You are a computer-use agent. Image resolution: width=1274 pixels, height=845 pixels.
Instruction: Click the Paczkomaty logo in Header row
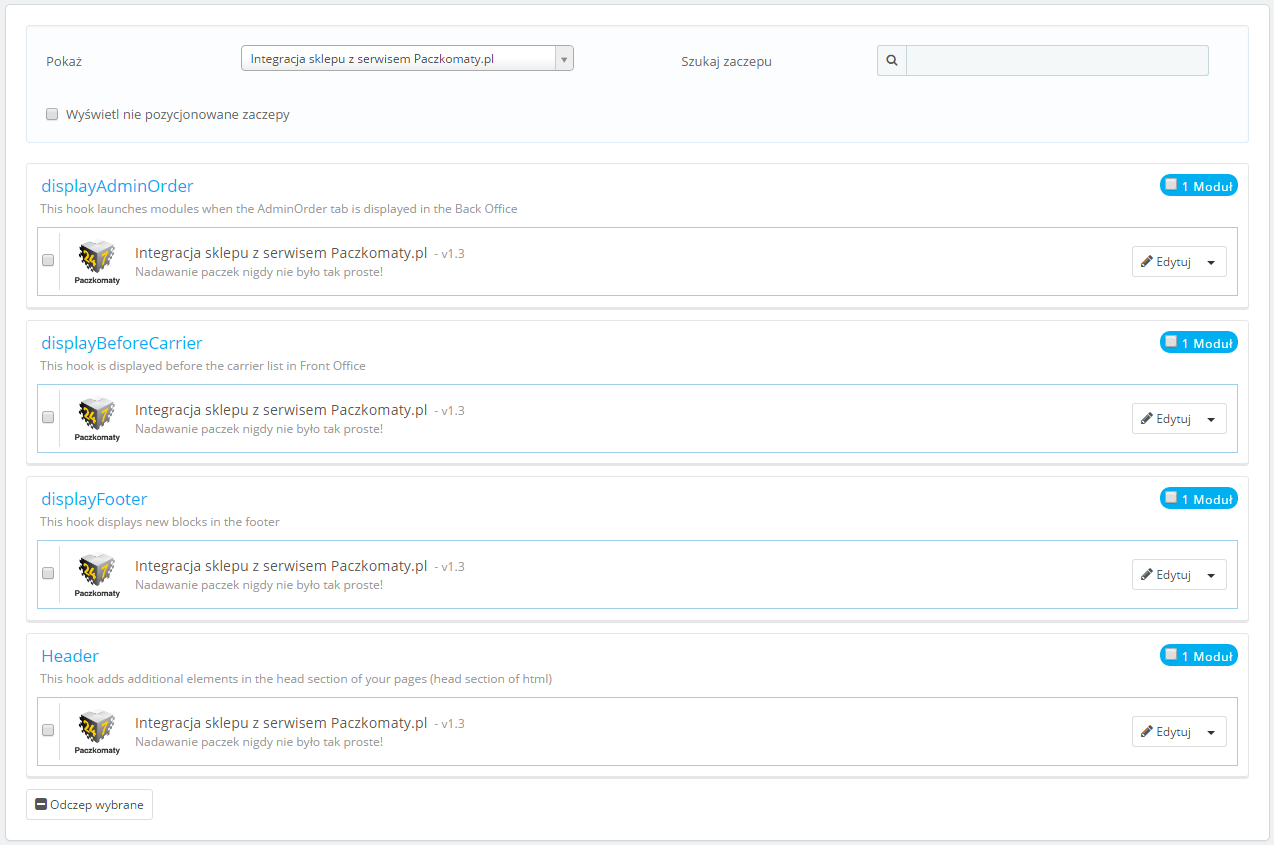[97, 731]
